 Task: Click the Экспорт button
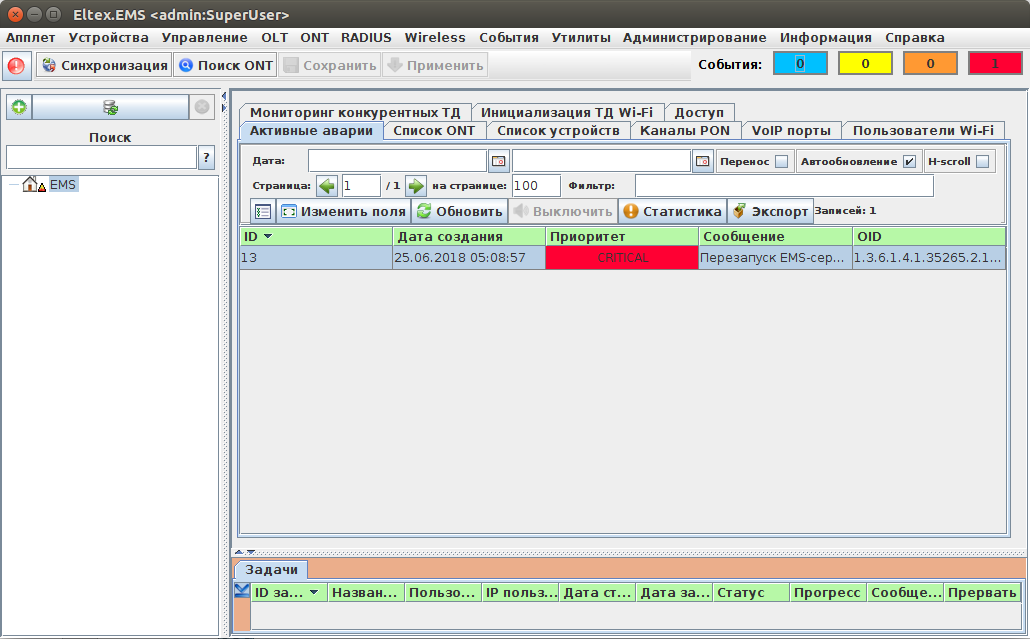[771, 211]
